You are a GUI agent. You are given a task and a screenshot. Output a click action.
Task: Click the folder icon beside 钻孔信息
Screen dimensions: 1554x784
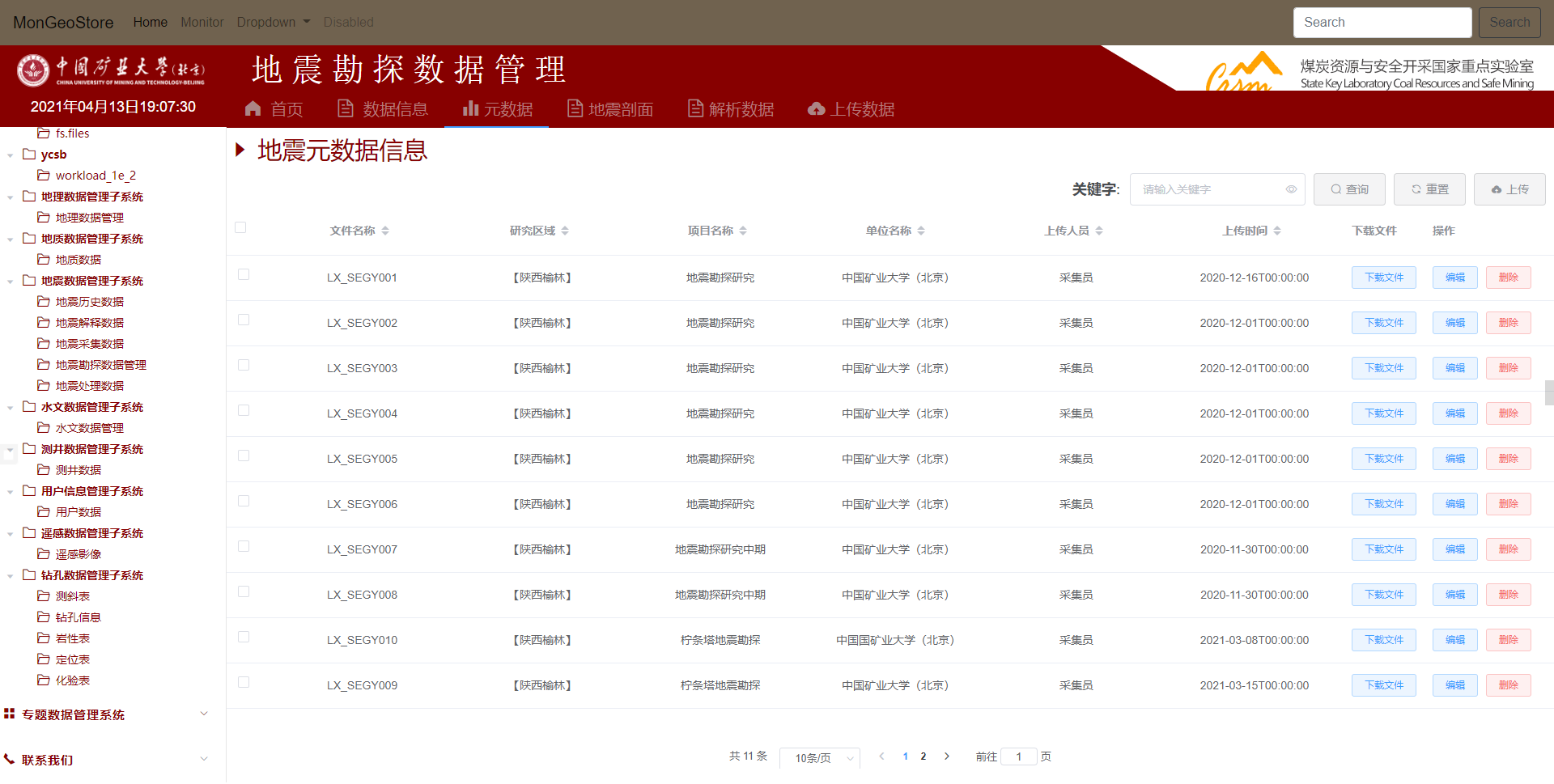(44, 617)
